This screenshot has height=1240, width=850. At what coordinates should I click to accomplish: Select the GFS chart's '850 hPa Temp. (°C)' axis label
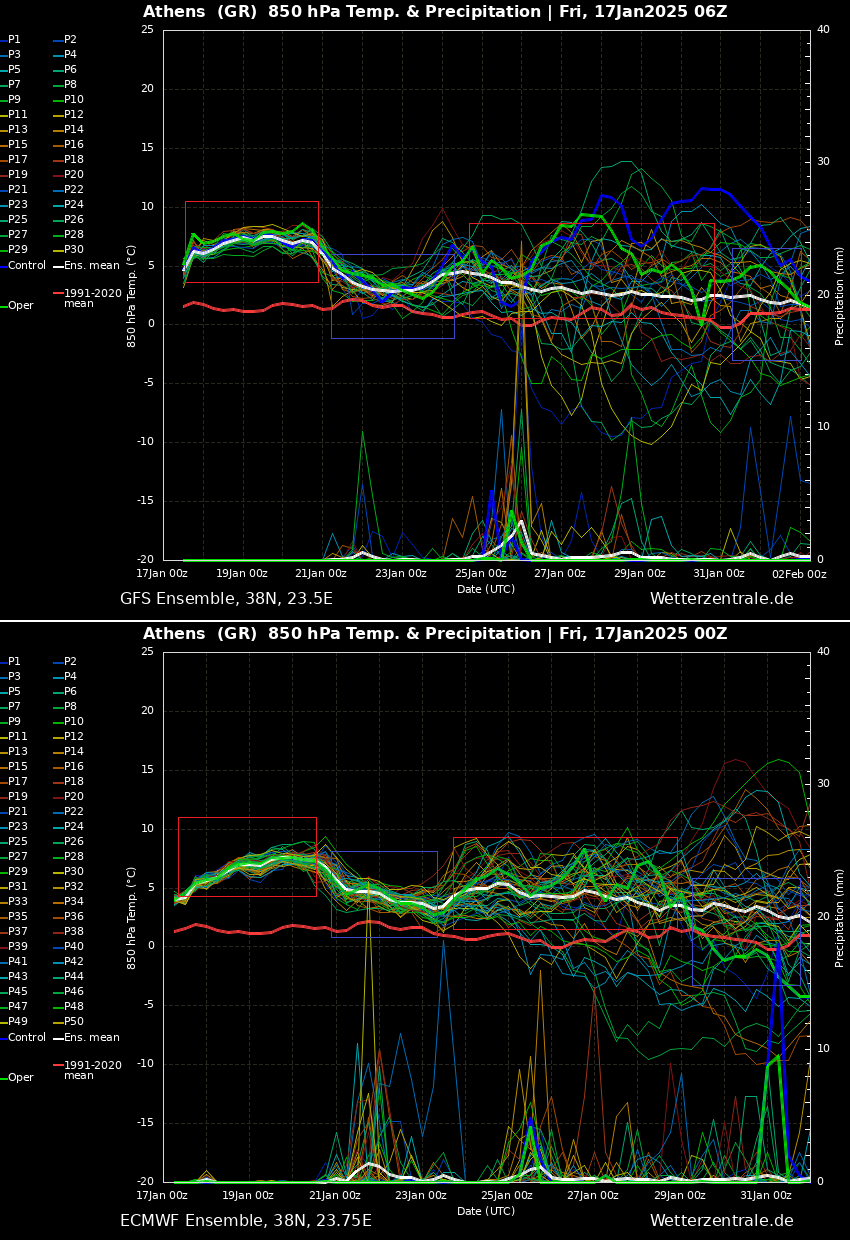[132, 295]
